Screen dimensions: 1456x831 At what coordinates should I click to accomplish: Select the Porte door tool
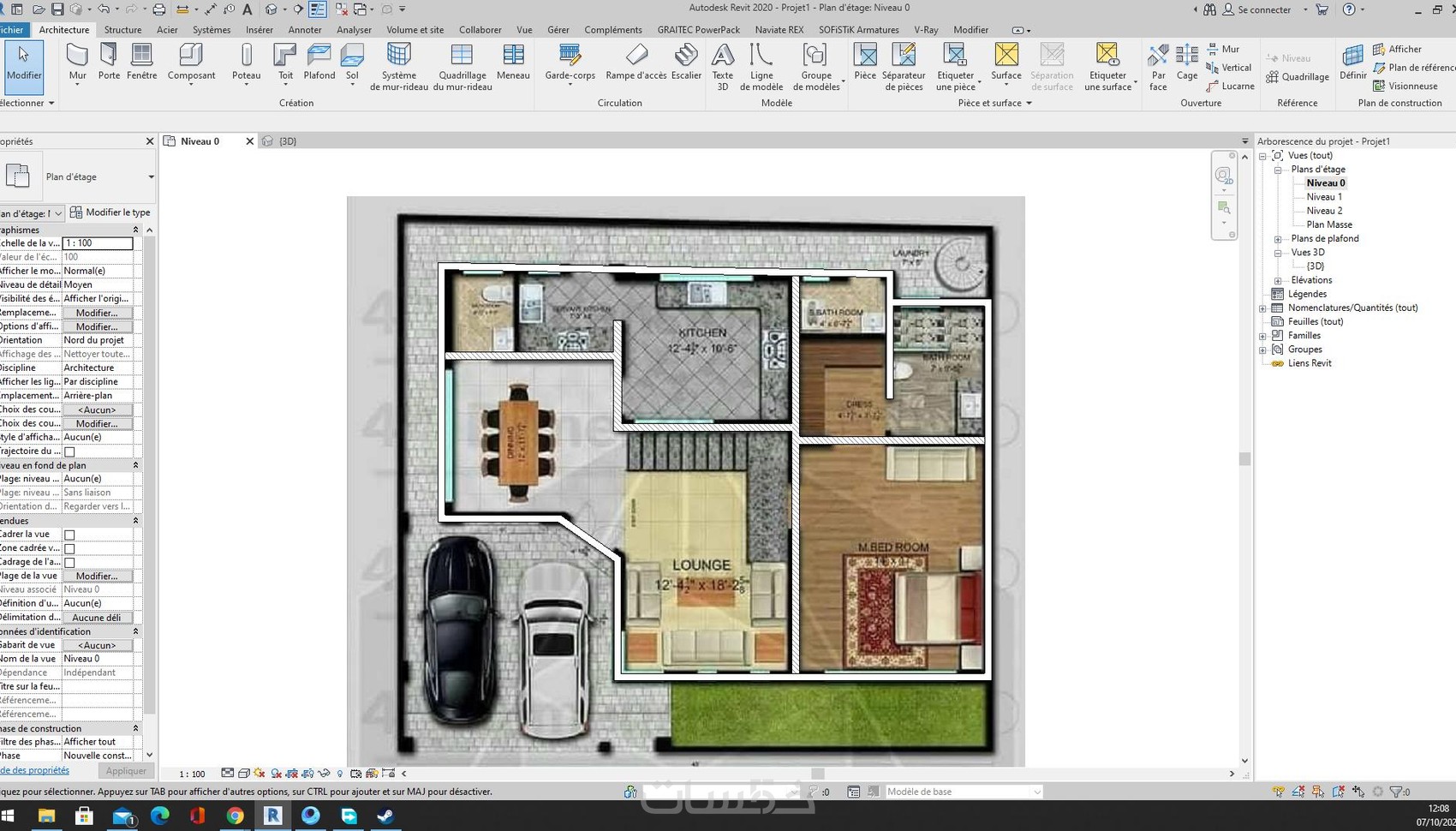pyautogui.click(x=109, y=63)
